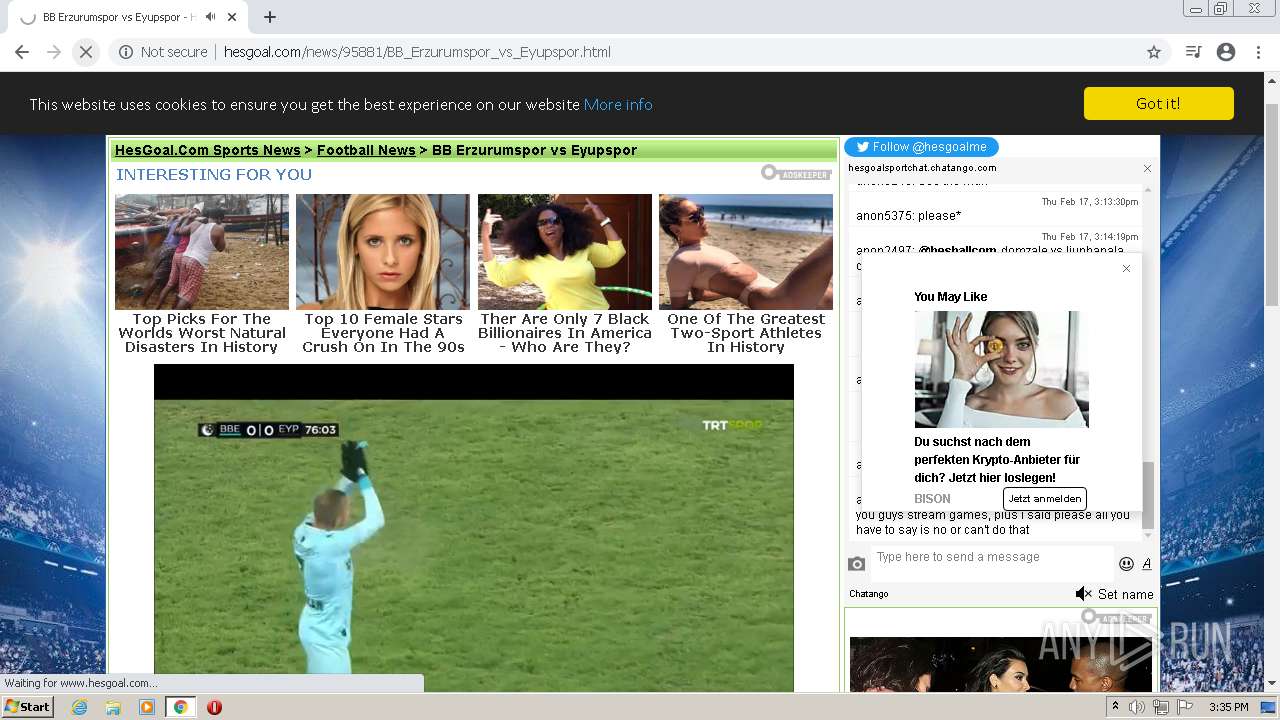View site info for Not secure

pyautogui.click(x=163, y=52)
